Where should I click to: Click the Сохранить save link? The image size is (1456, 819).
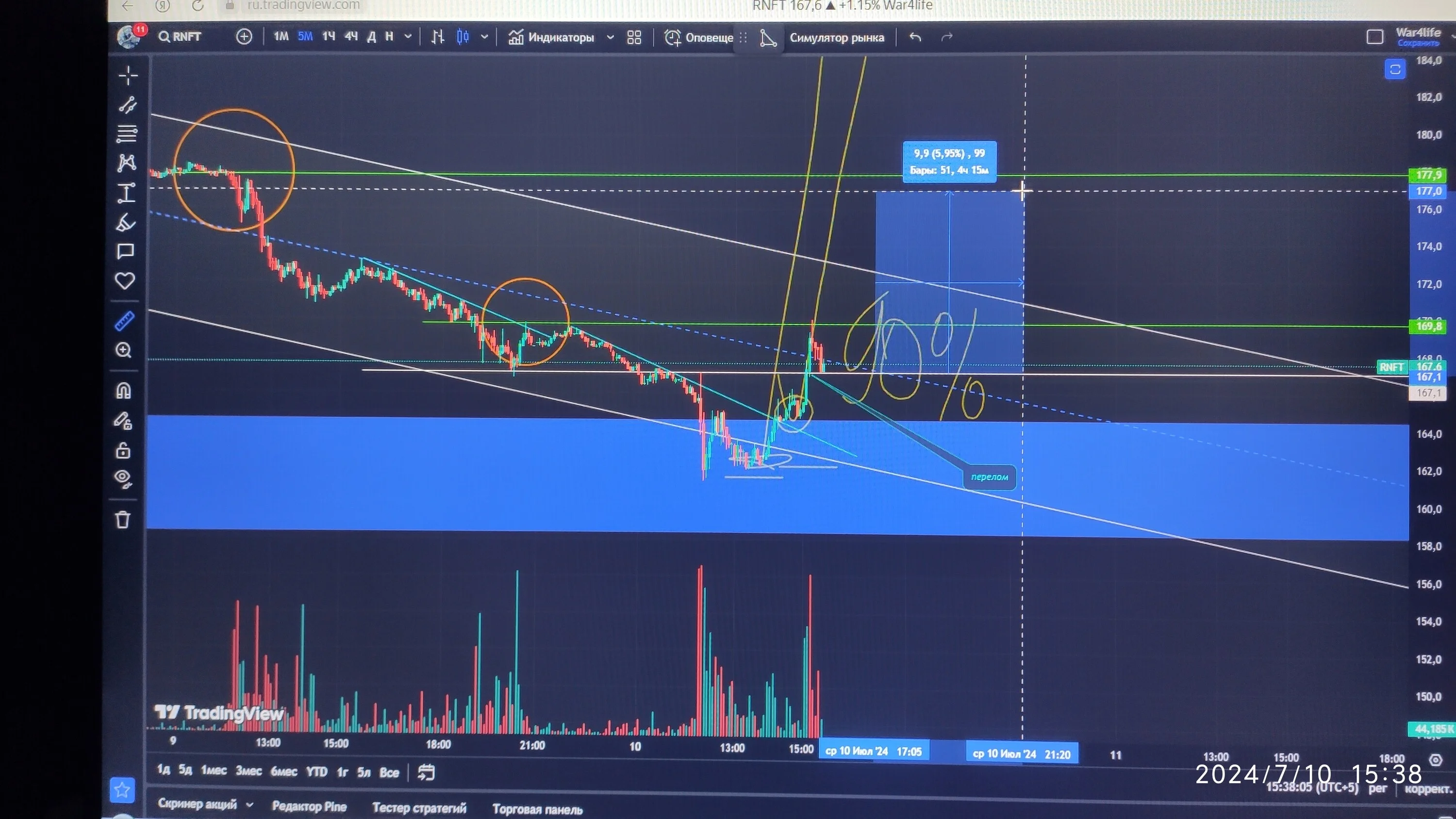[x=1418, y=44]
